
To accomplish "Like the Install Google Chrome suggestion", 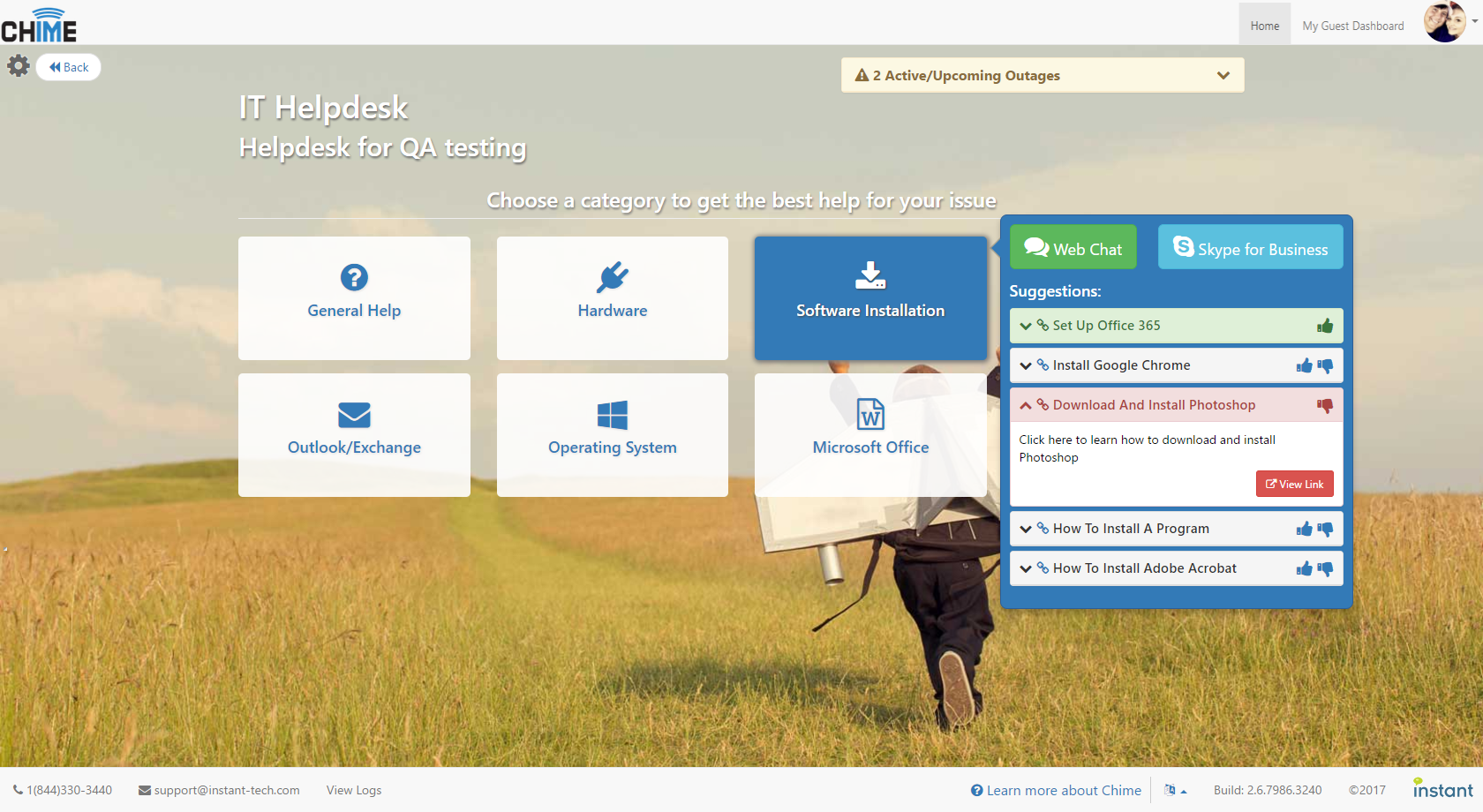I will [1304, 365].
